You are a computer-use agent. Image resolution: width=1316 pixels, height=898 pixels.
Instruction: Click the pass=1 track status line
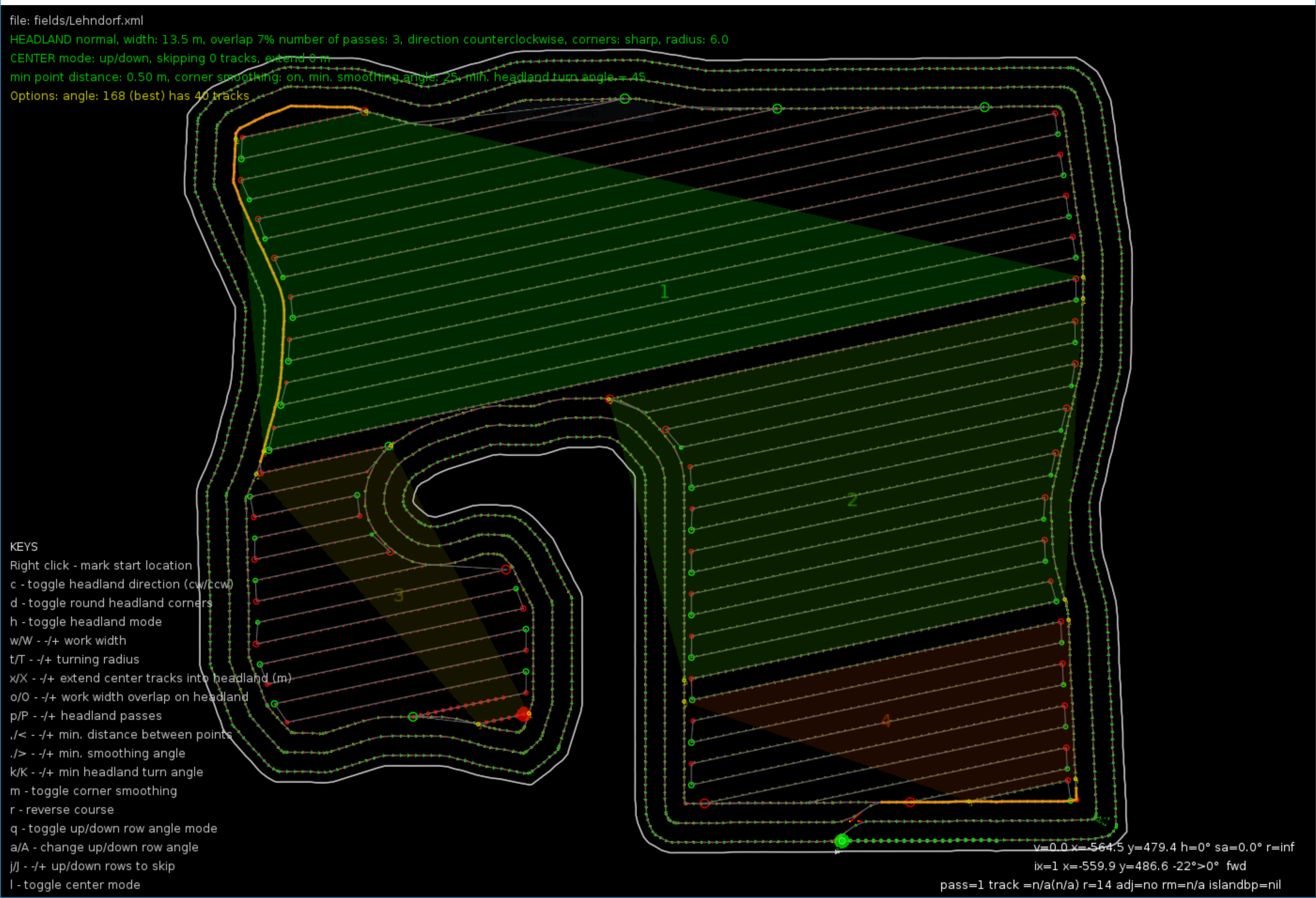[1111, 885]
